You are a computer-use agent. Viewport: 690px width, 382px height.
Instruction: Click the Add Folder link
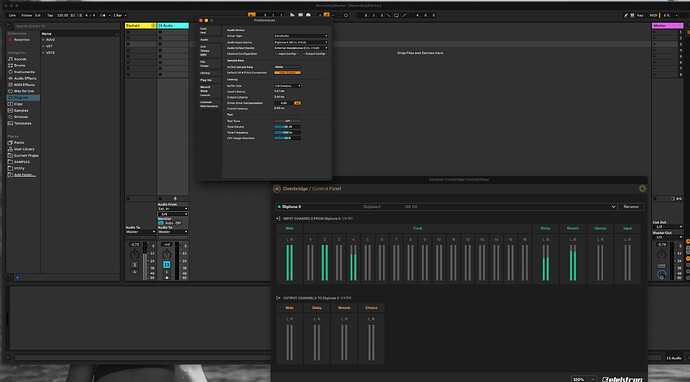point(26,175)
